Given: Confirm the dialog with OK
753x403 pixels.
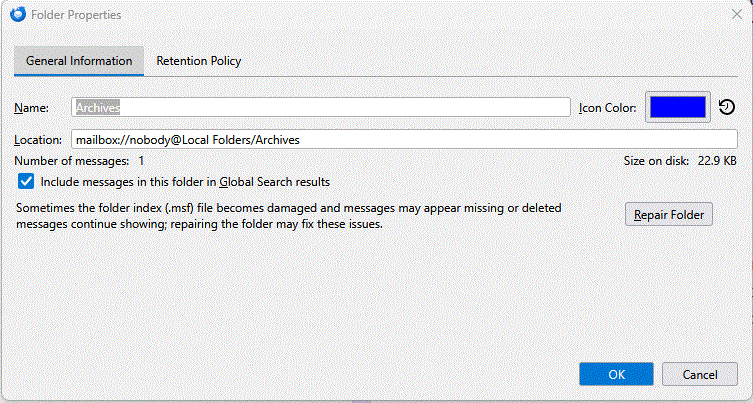Looking at the screenshot, I should 617,374.
